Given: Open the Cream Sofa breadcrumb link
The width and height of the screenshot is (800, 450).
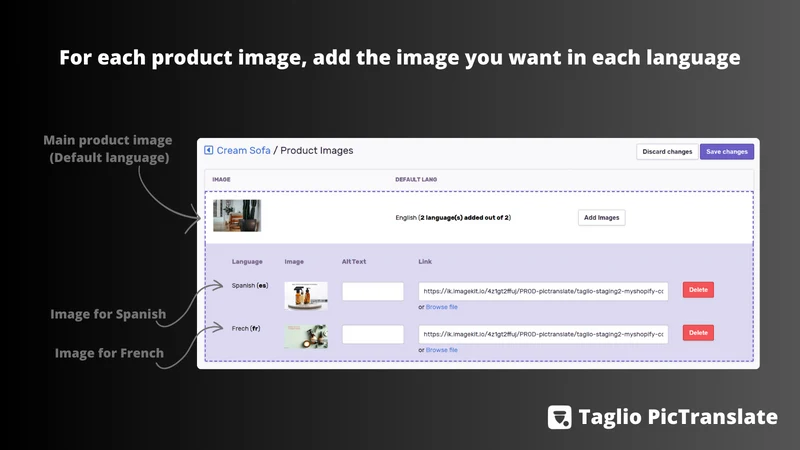Looking at the screenshot, I should pyautogui.click(x=243, y=151).
